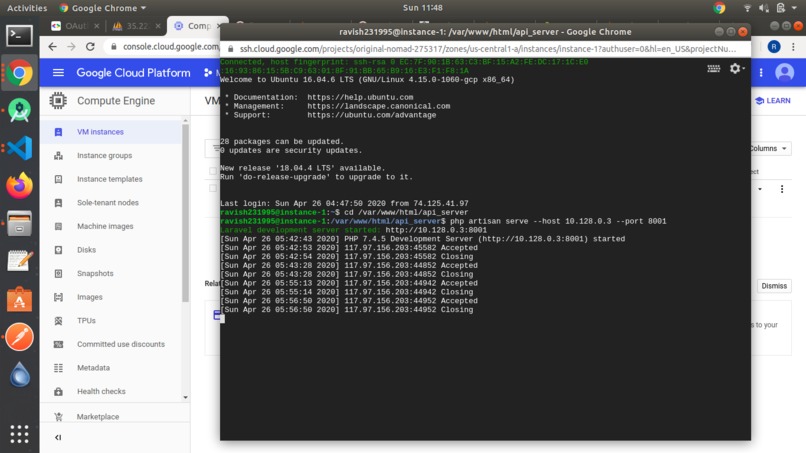Viewport: 806px width, 453px height.
Task: Open Google account avatar in Cloud console
Action: (784, 73)
